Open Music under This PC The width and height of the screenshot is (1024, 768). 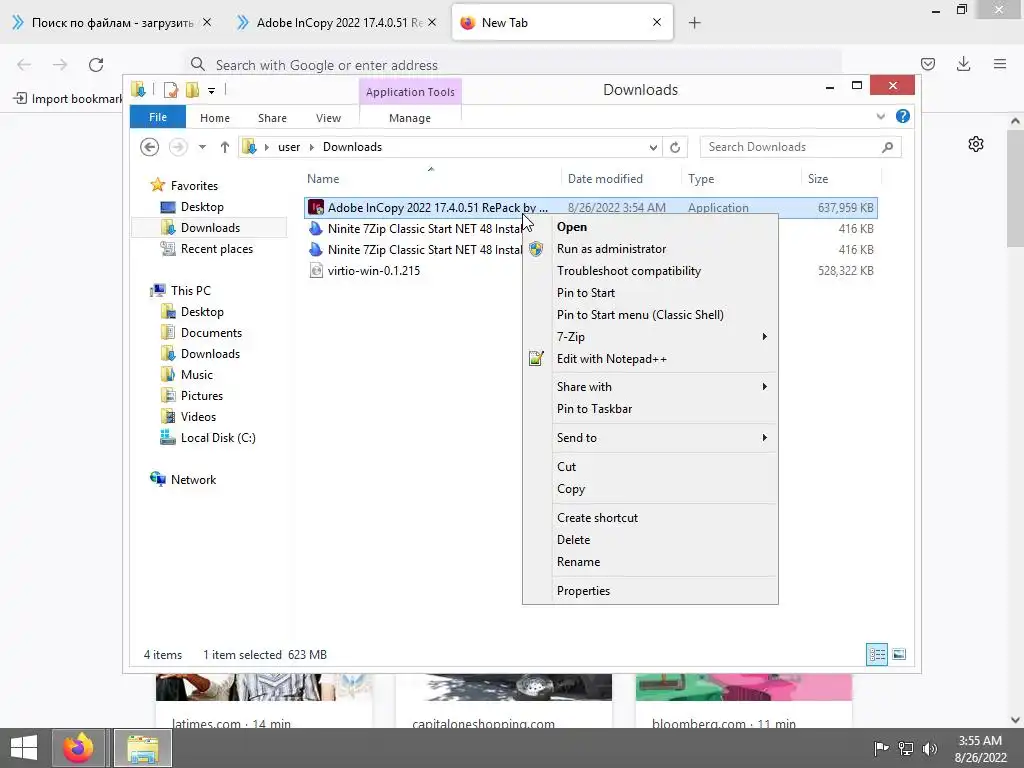pos(197,375)
